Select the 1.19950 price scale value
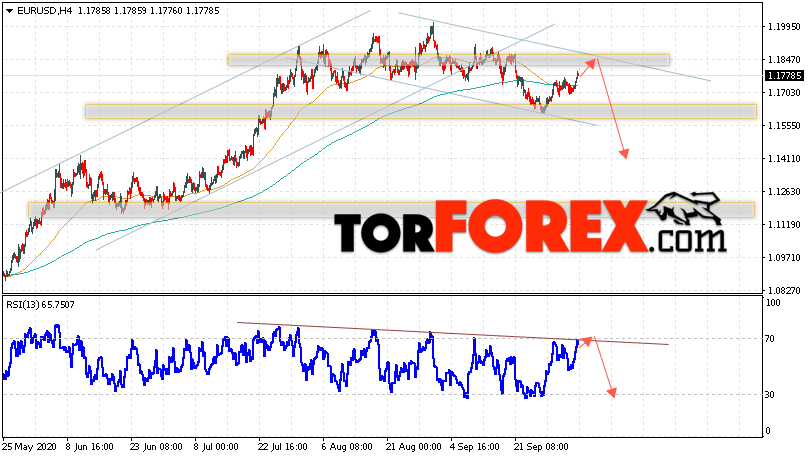808x458 pixels. (784, 27)
